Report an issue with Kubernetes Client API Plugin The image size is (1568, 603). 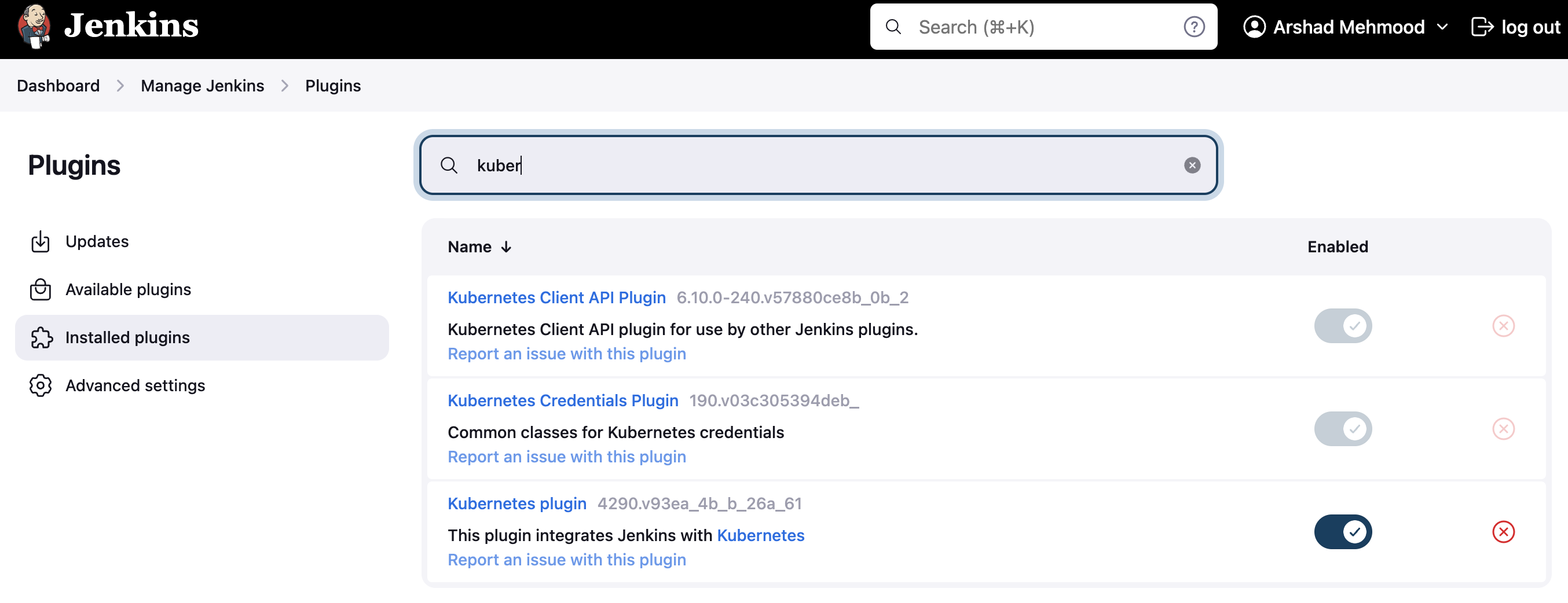[x=566, y=354]
